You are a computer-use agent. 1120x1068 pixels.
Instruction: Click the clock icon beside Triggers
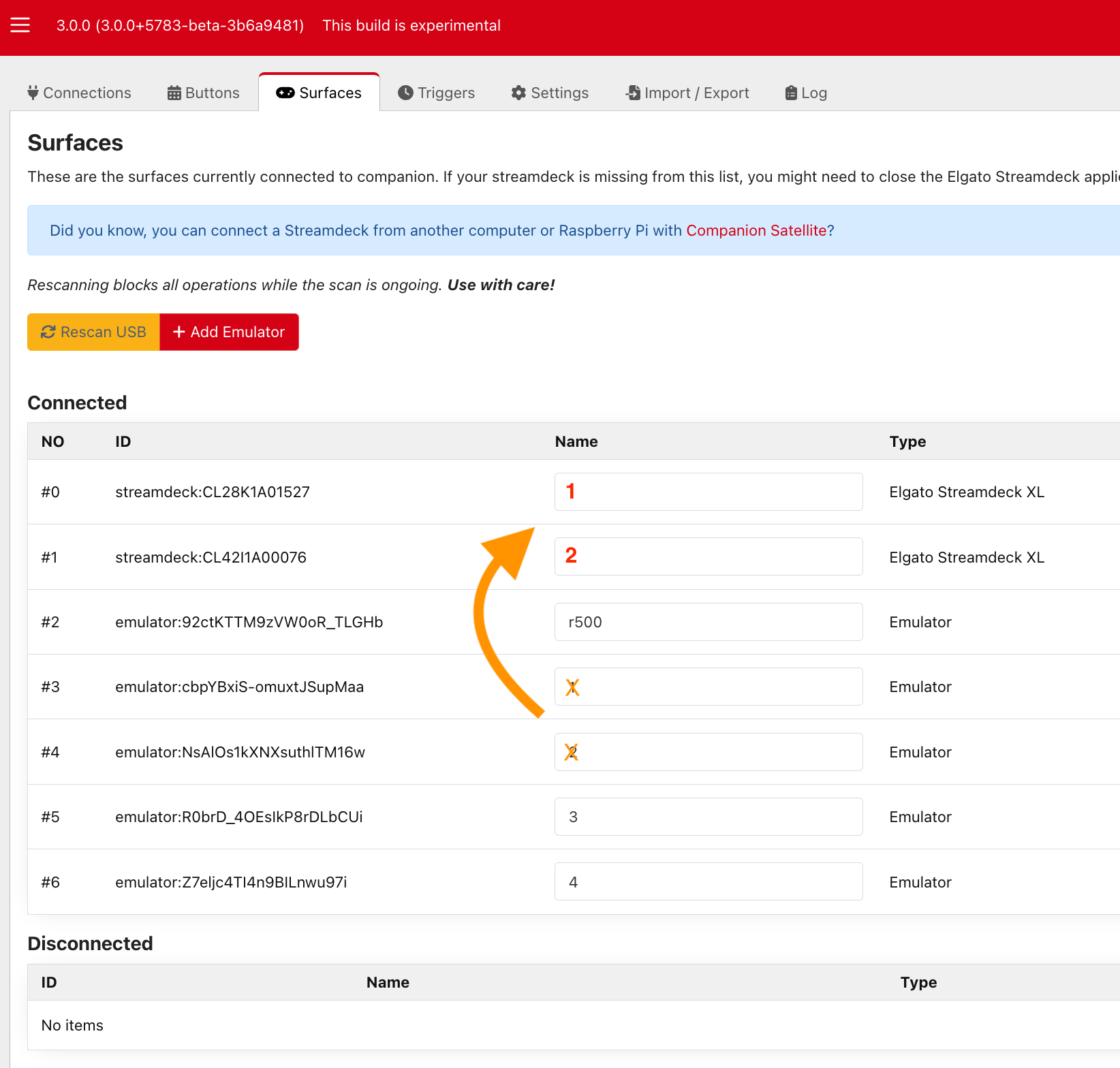pos(405,92)
